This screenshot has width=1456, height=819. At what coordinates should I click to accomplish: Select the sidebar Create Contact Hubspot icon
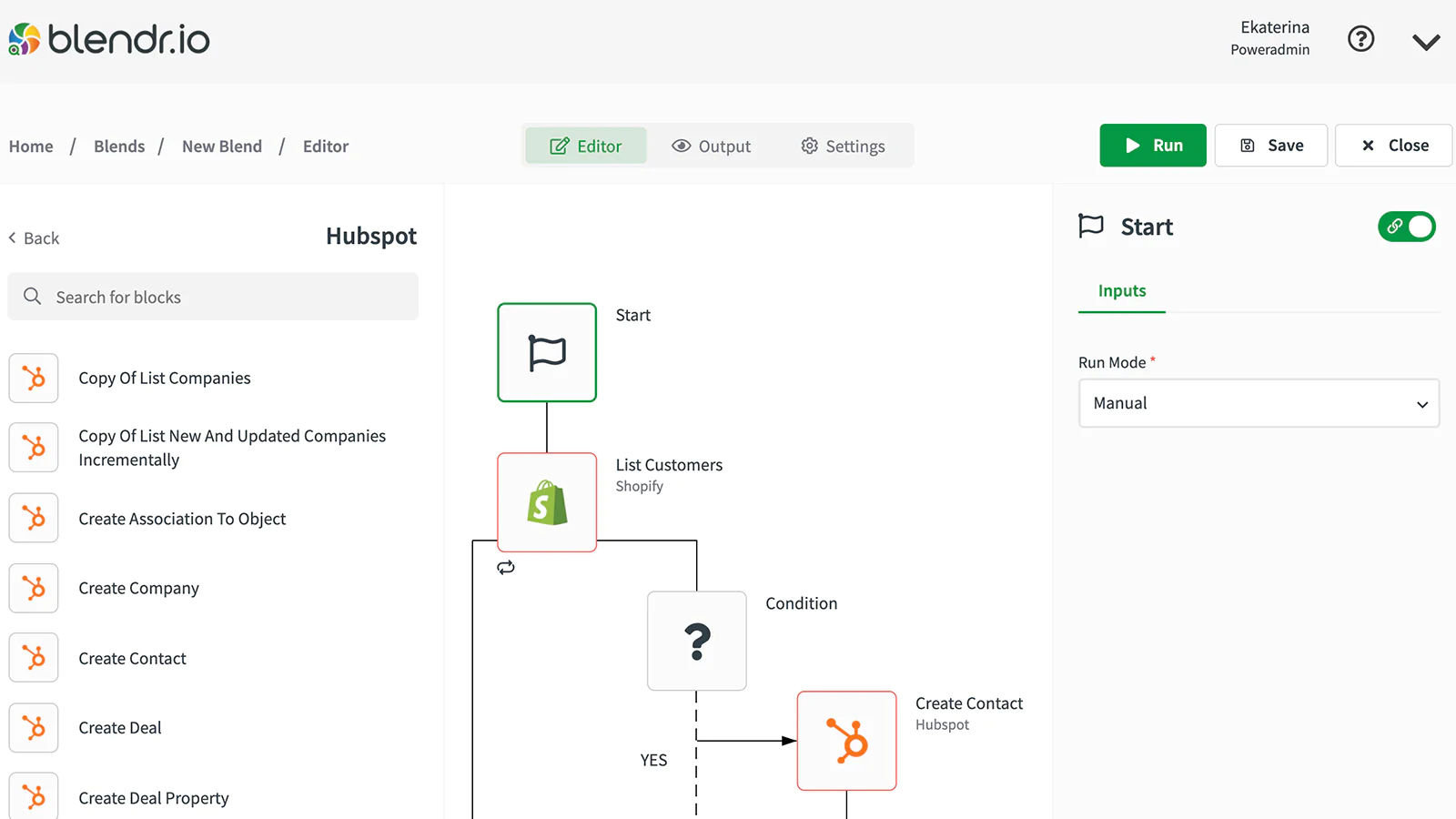coord(34,658)
